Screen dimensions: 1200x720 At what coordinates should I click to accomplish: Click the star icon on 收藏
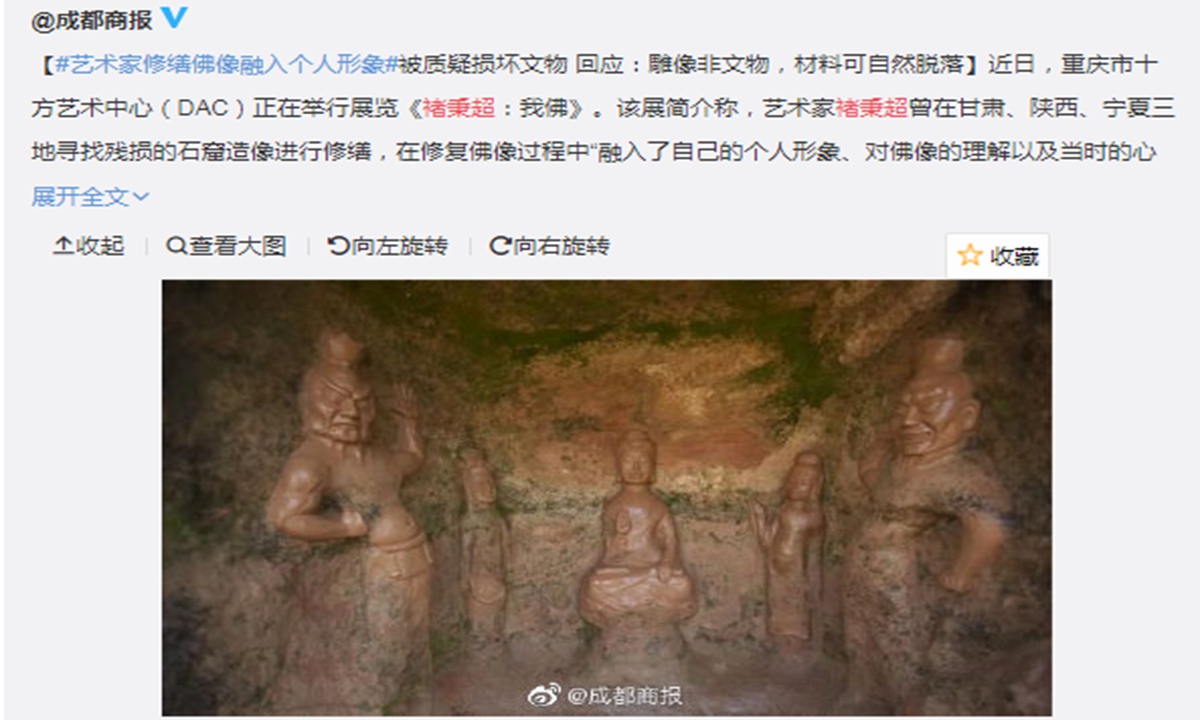tap(969, 255)
